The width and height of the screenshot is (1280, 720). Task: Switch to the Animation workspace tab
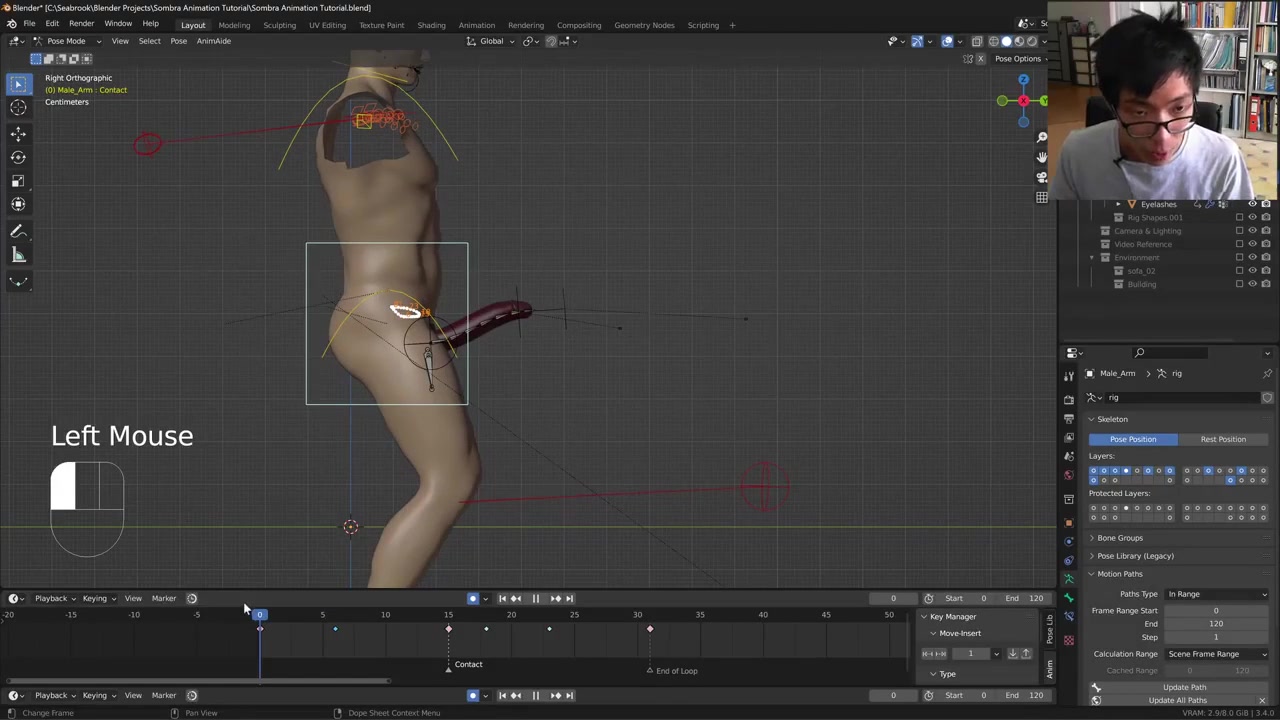pyautogui.click(x=476, y=25)
